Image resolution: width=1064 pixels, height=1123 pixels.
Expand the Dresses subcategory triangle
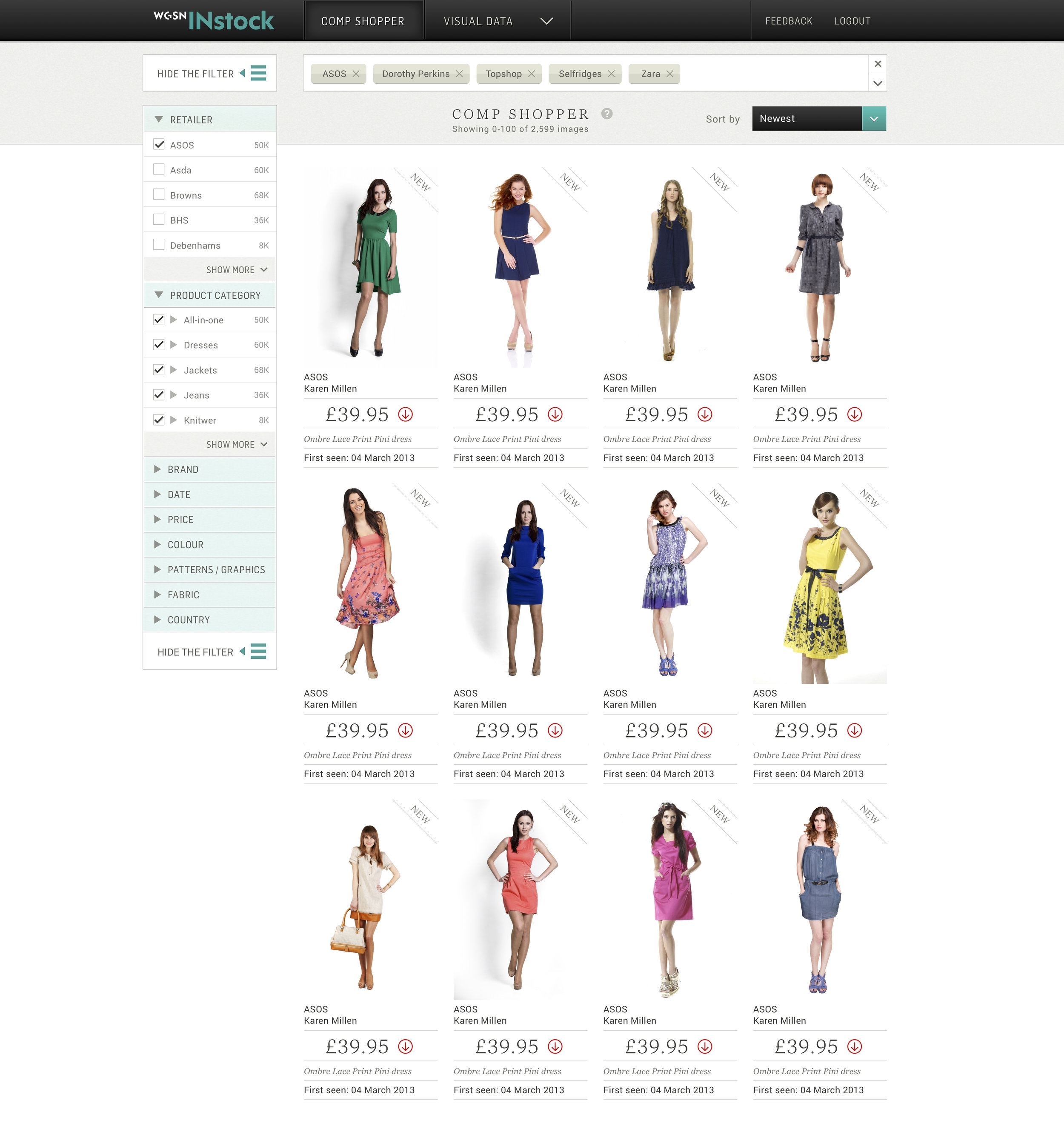[174, 344]
